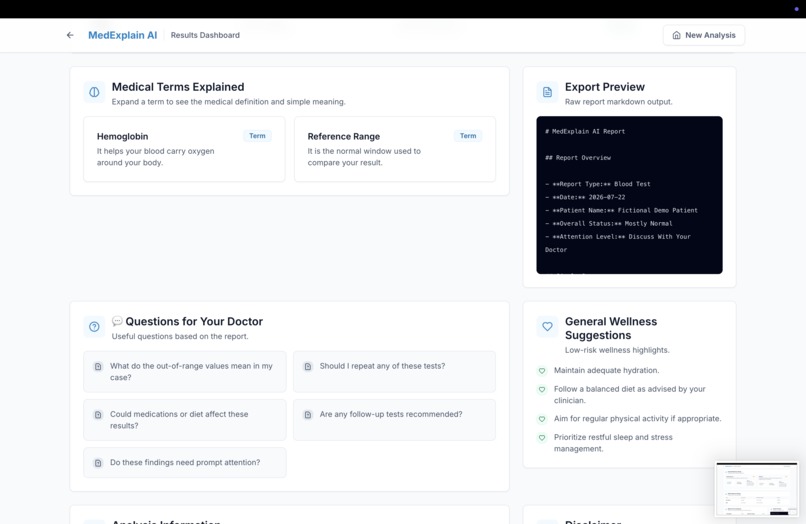Click heart bullet beside balanced diet suggestion
The height and width of the screenshot is (524, 806).
[x=542, y=390]
